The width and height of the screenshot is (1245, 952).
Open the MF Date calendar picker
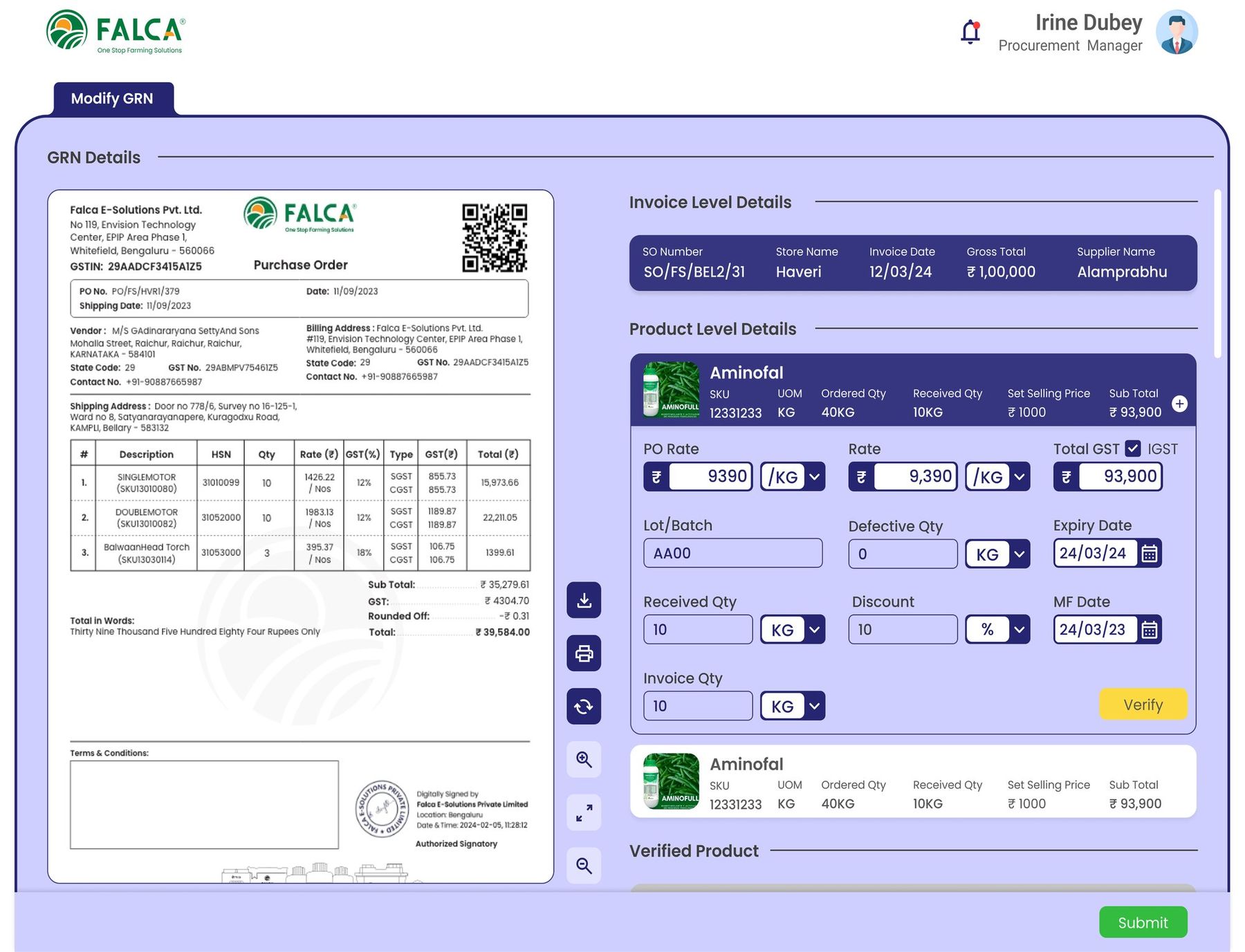click(1149, 630)
